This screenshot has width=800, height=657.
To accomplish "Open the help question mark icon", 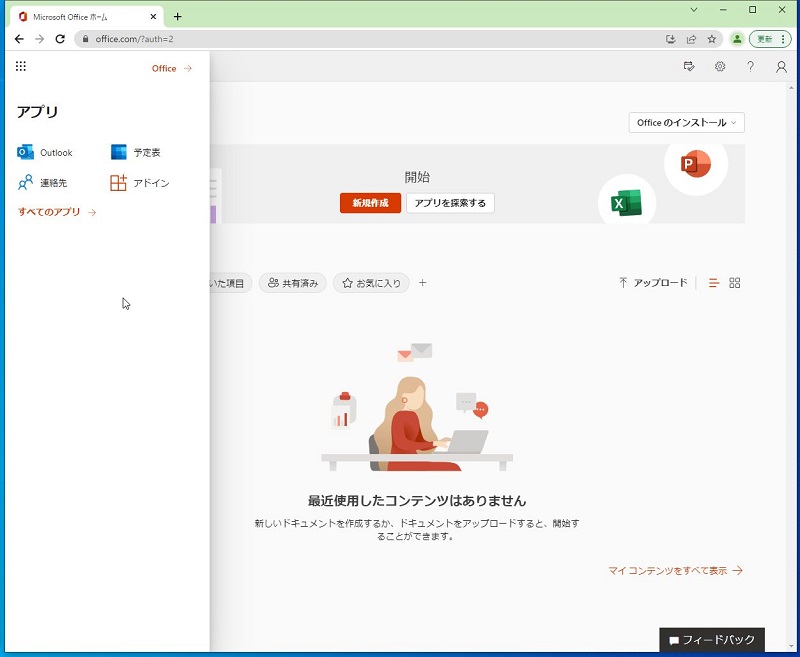I will click(751, 66).
